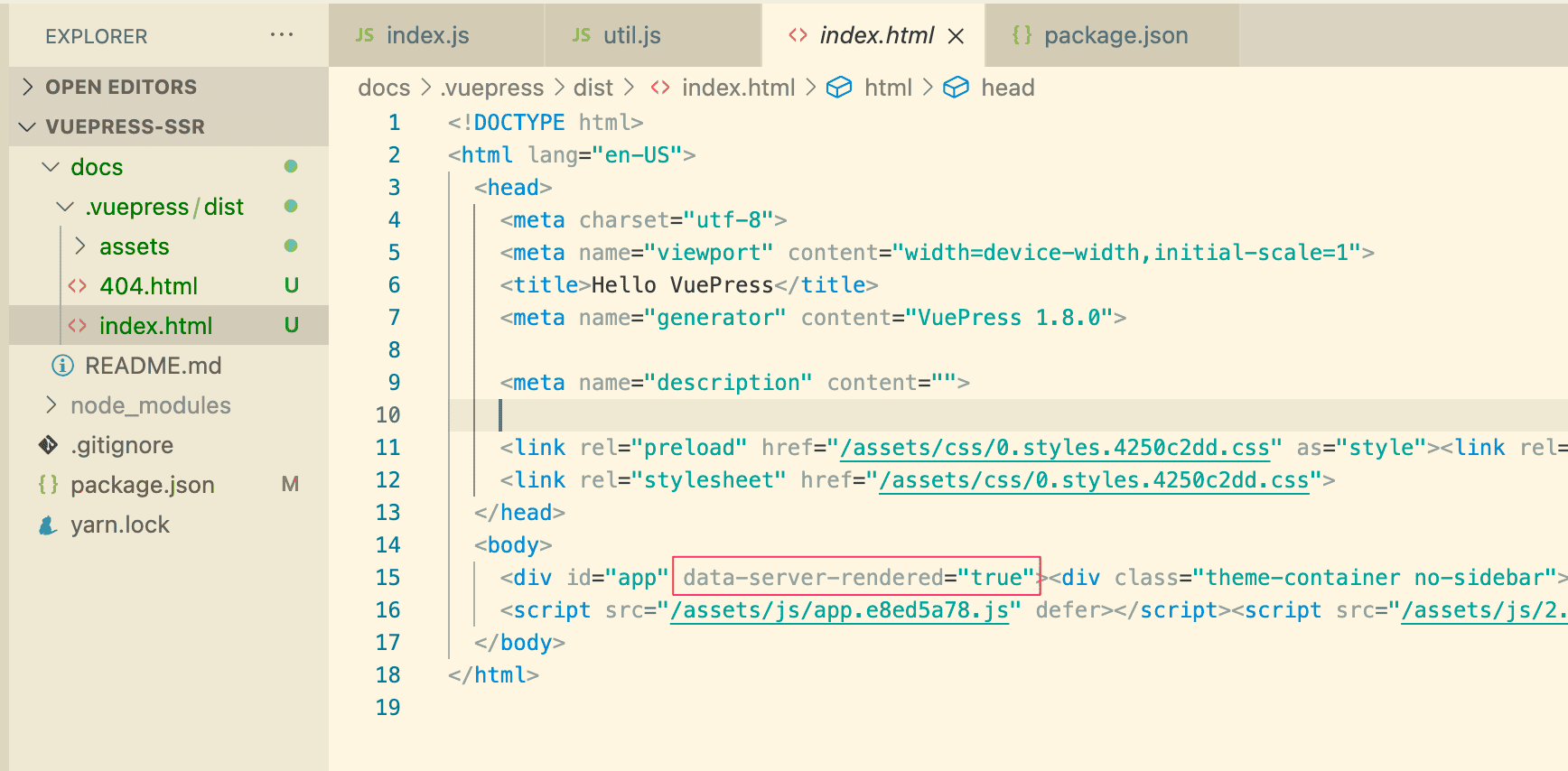This screenshot has height=771, width=1568.
Task: Click braces icon on package.json tab
Action: 1022,35
